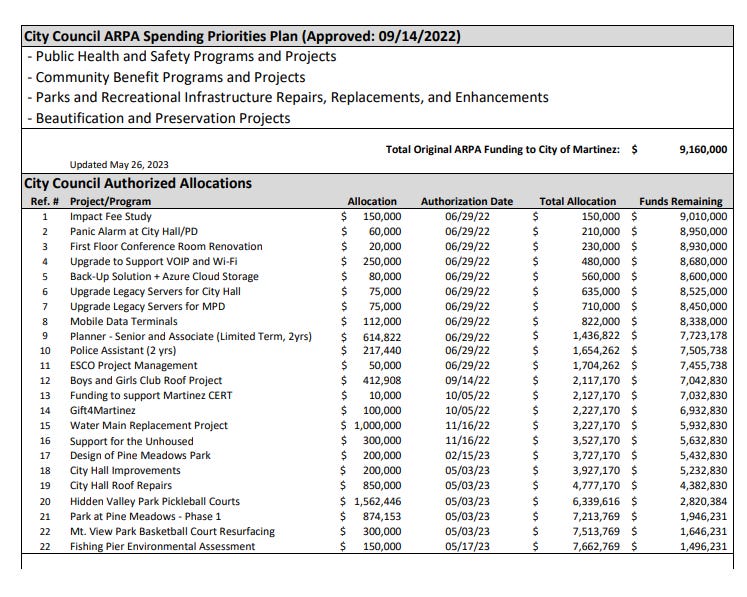Select the 05/17/23 authorization date
Viewport: 747px width, 597px height.
tap(467, 546)
